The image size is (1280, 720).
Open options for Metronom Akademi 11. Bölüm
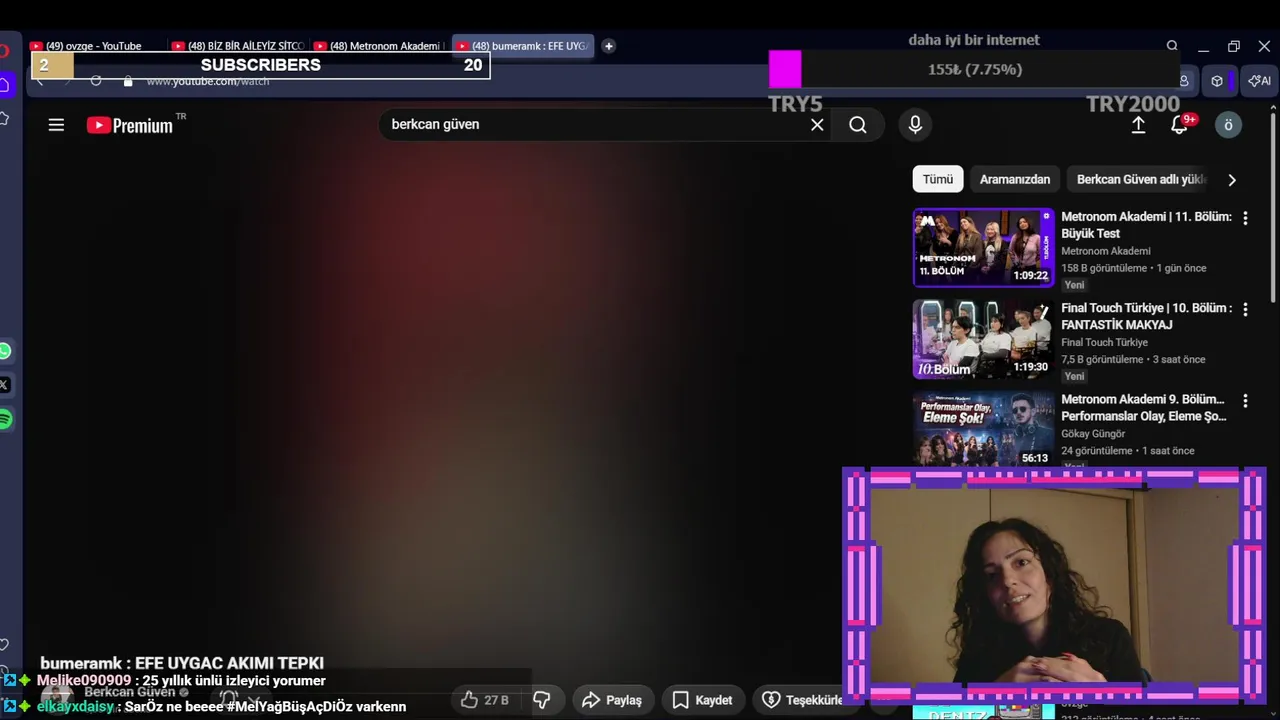[1245, 218]
